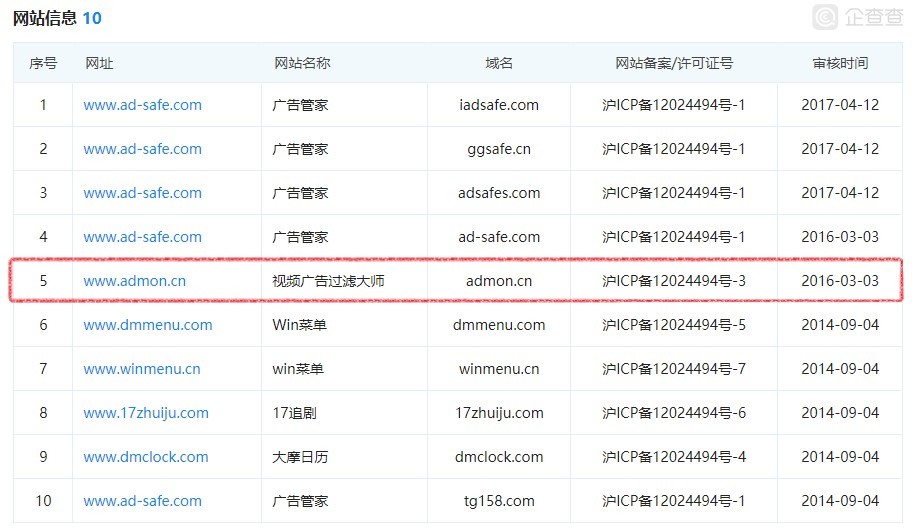Select the domain cell adsafes.com

[499, 193]
